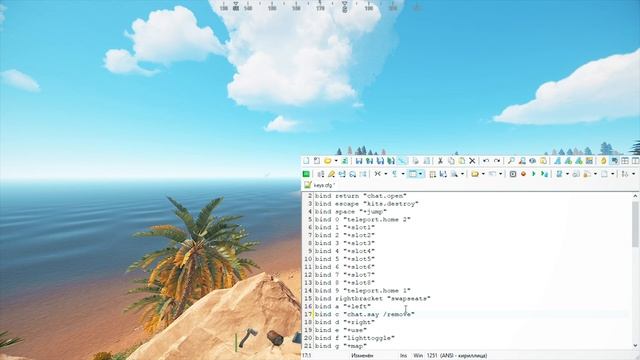Click line 'bind return "chat.open"'
Viewport: 640px width, 360px height.
coord(360,196)
